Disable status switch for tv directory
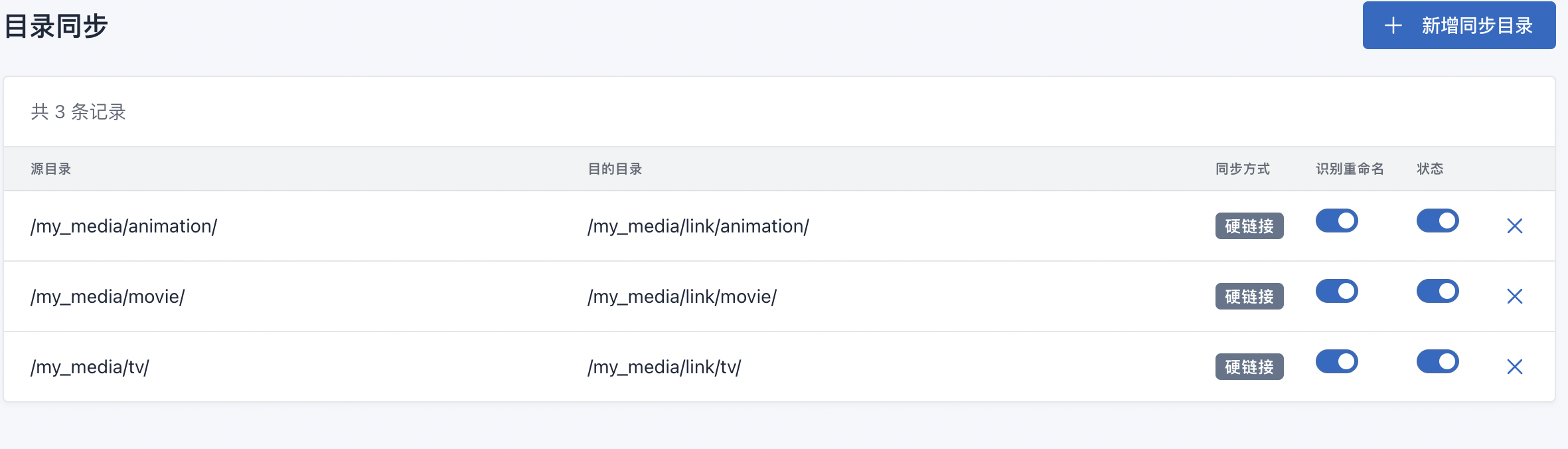This screenshot has height=449, width=1568. click(x=1437, y=361)
